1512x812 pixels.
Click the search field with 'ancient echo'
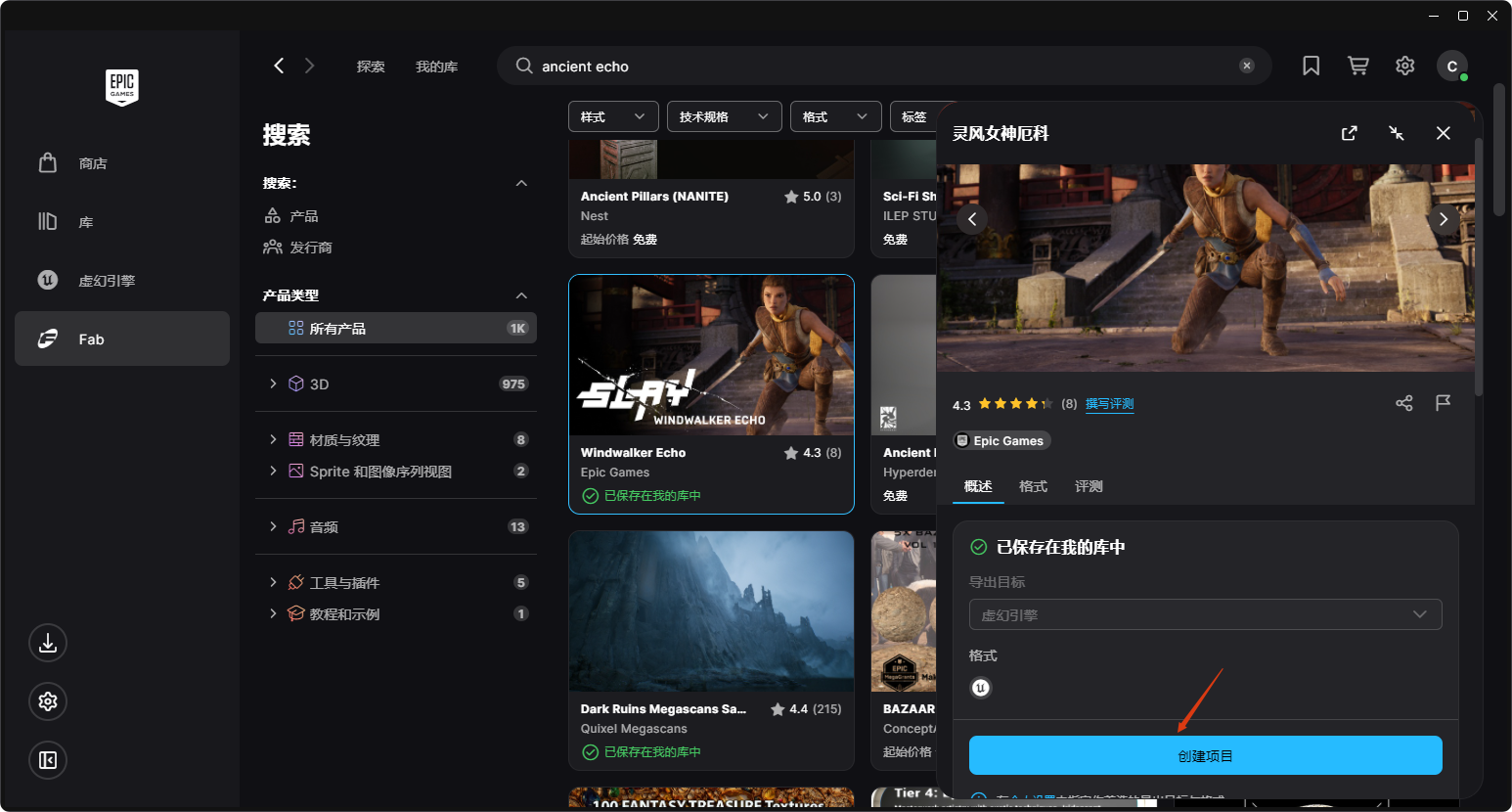(x=884, y=66)
